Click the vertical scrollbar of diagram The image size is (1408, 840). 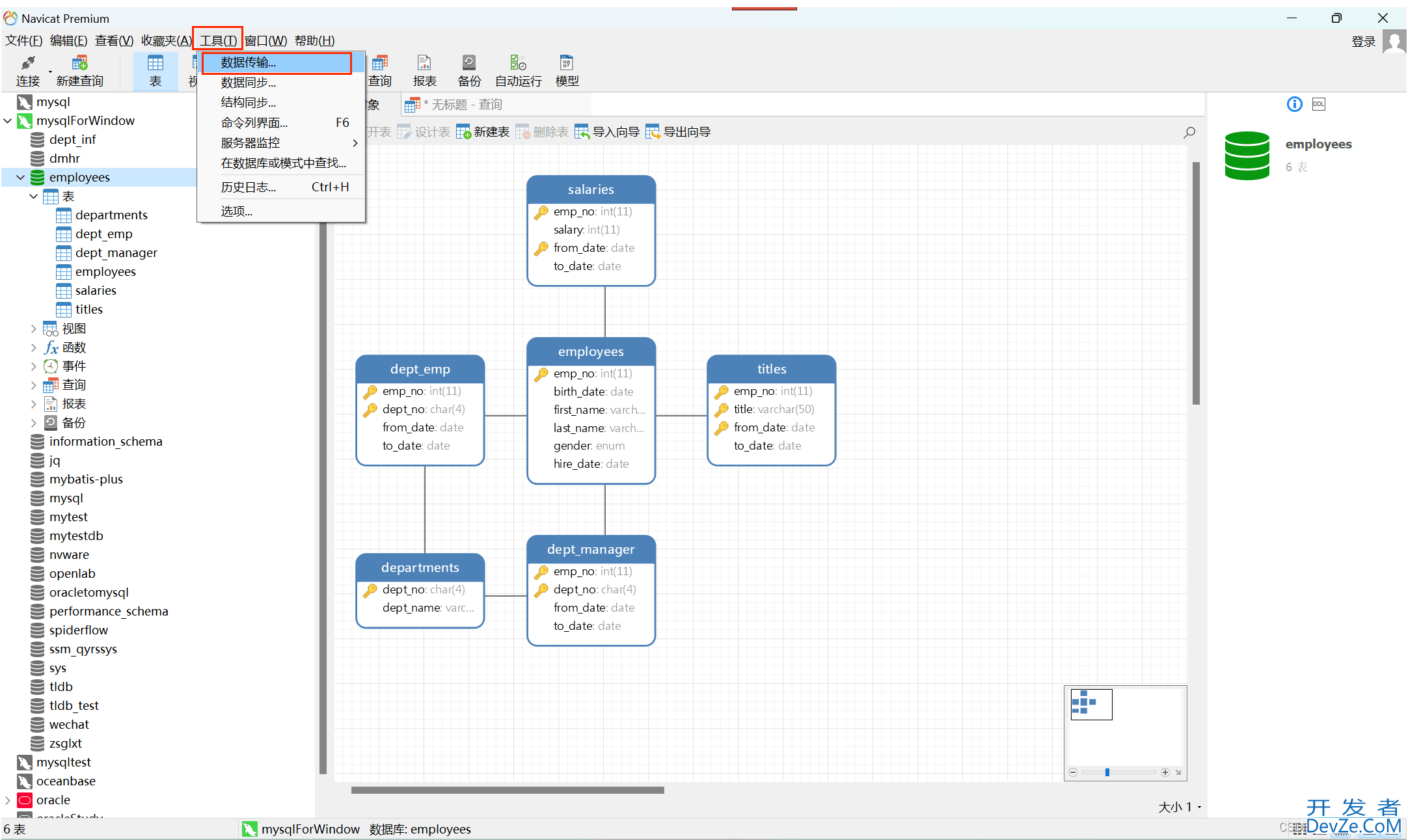pyautogui.click(x=1196, y=283)
